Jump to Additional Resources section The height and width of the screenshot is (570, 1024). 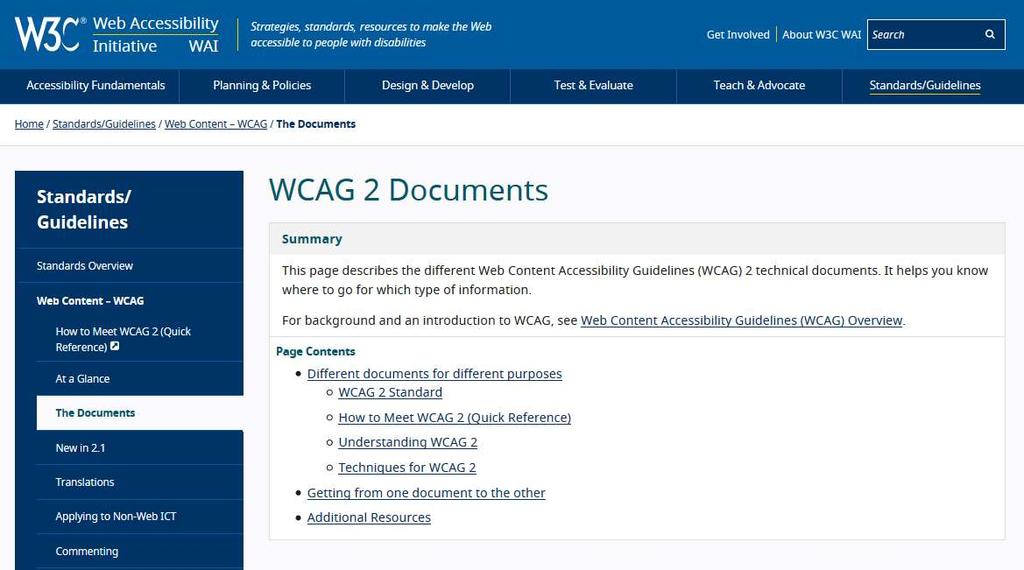pyautogui.click(x=369, y=518)
